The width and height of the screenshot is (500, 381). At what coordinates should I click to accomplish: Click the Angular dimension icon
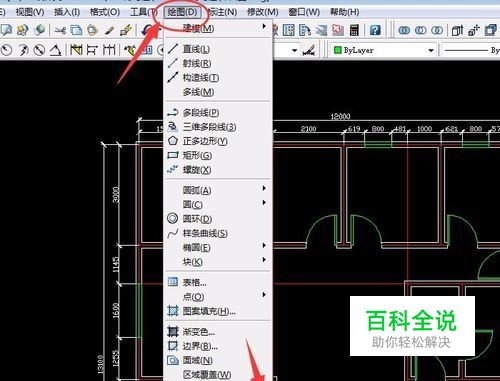pyautogui.click(x=56, y=50)
